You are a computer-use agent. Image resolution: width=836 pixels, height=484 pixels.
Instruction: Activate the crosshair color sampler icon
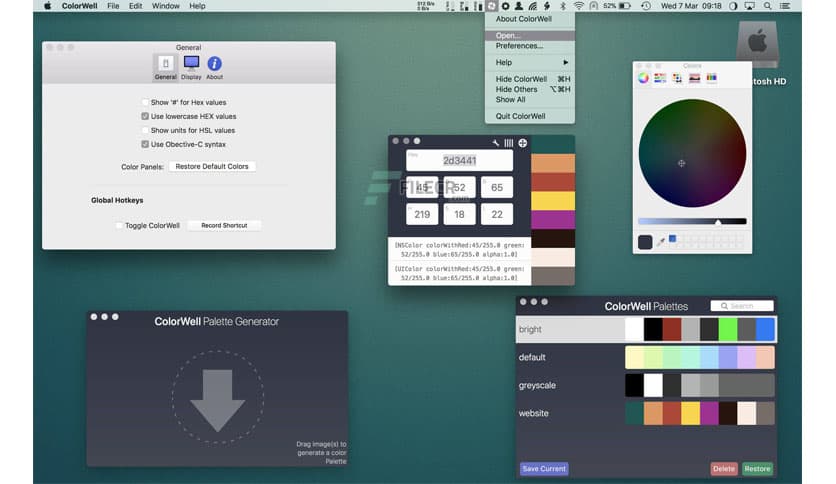point(522,143)
